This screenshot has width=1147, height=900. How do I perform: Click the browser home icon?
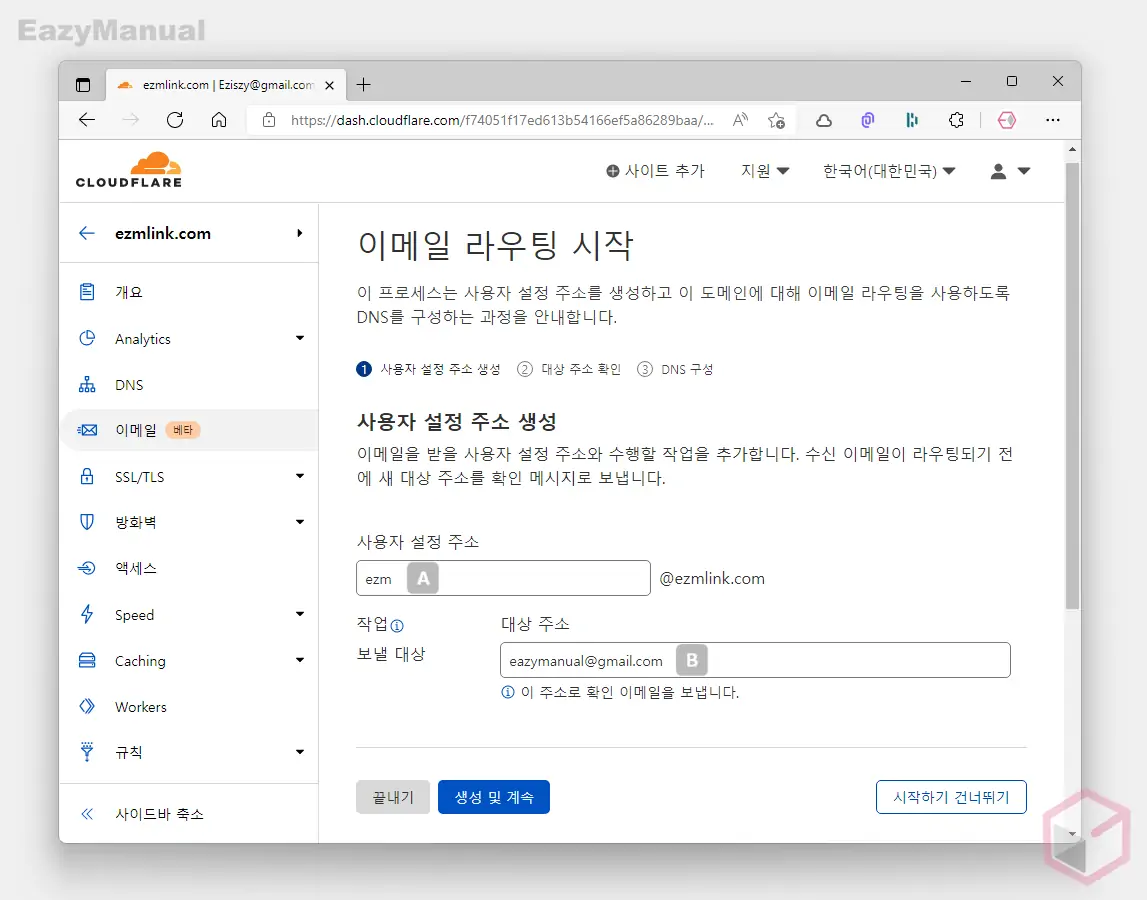[219, 120]
